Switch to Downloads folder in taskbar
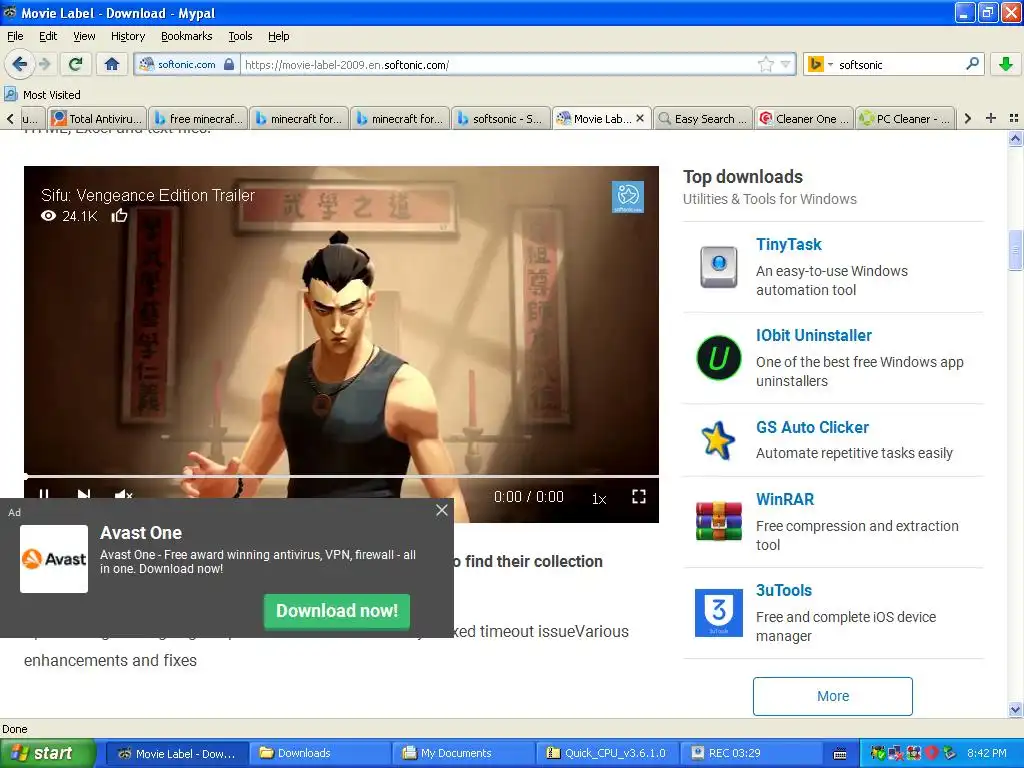This screenshot has height=768, width=1024. point(320,753)
